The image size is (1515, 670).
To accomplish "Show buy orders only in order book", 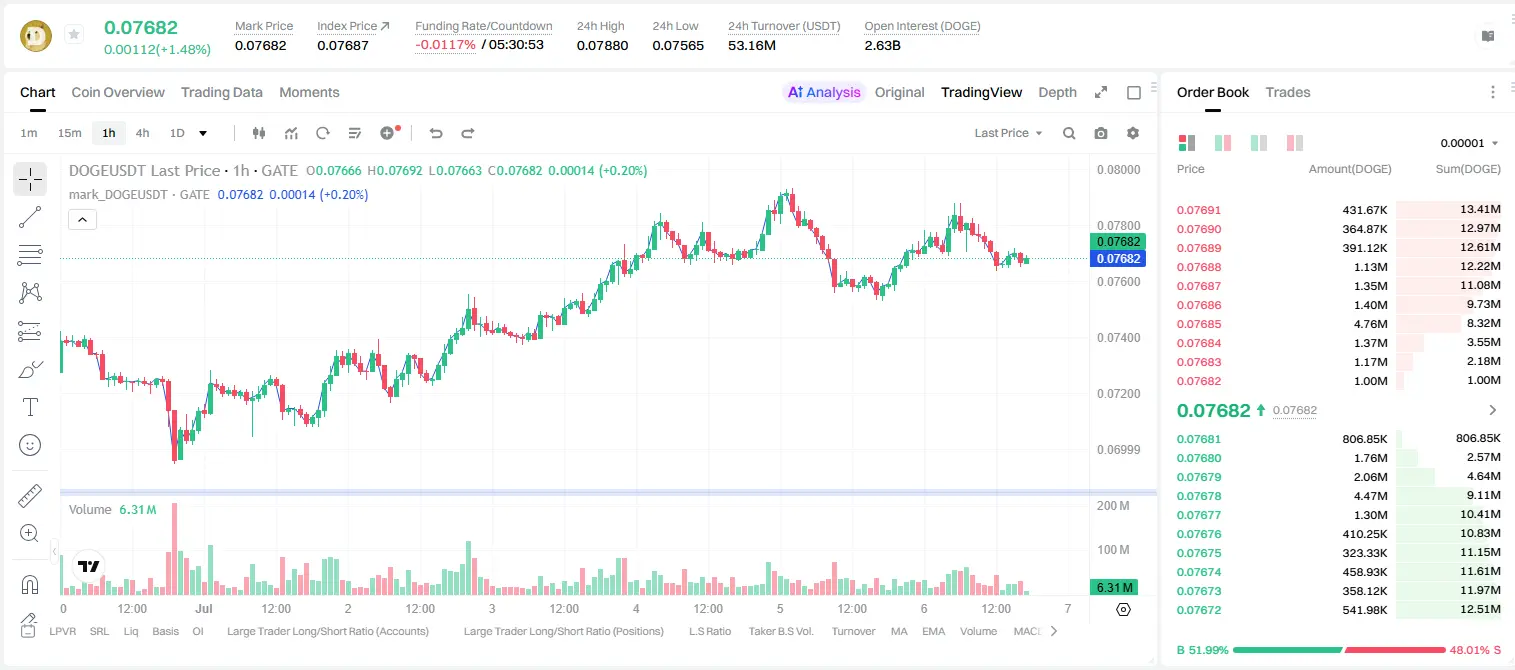I will tap(1259, 143).
